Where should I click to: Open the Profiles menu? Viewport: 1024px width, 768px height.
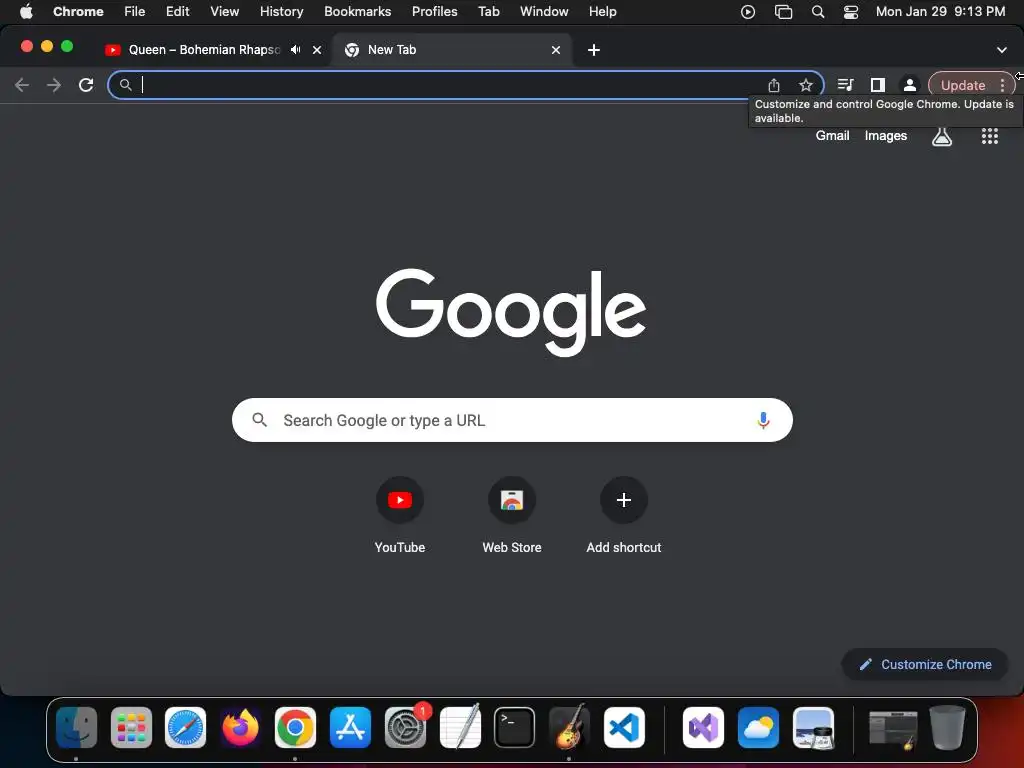coord(434,12)
